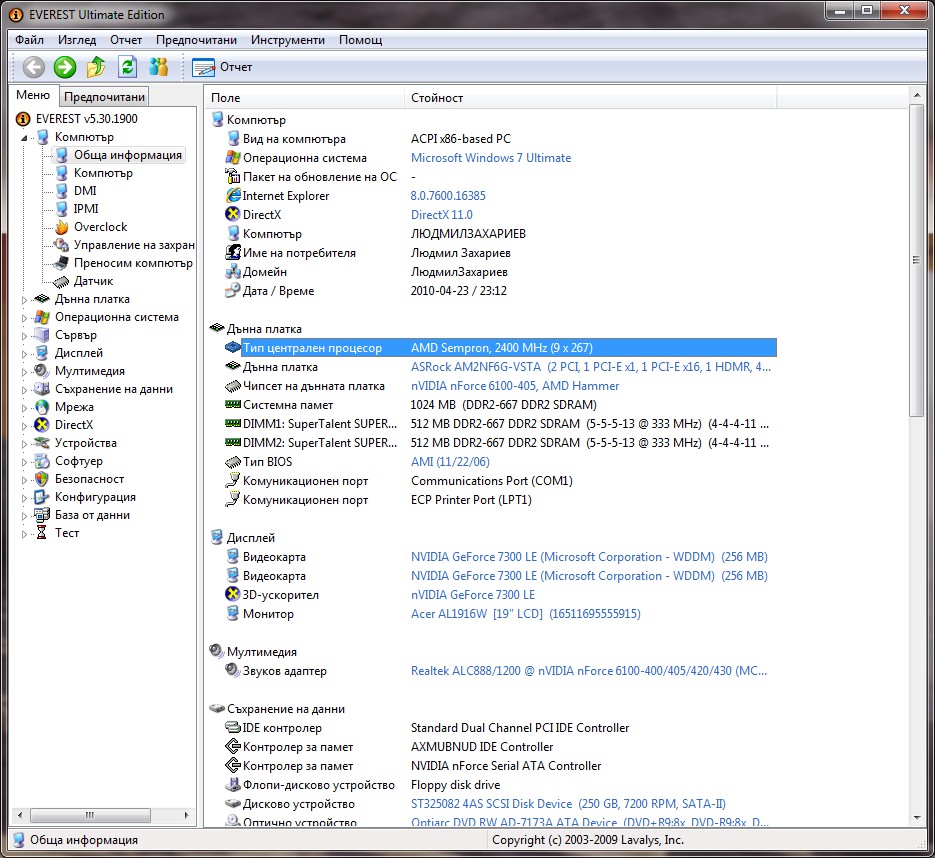The height and width of the screenshot is (858, 935).
Task: Switch to the Меню sidebar tab
Action: click(x=33, y=95)
